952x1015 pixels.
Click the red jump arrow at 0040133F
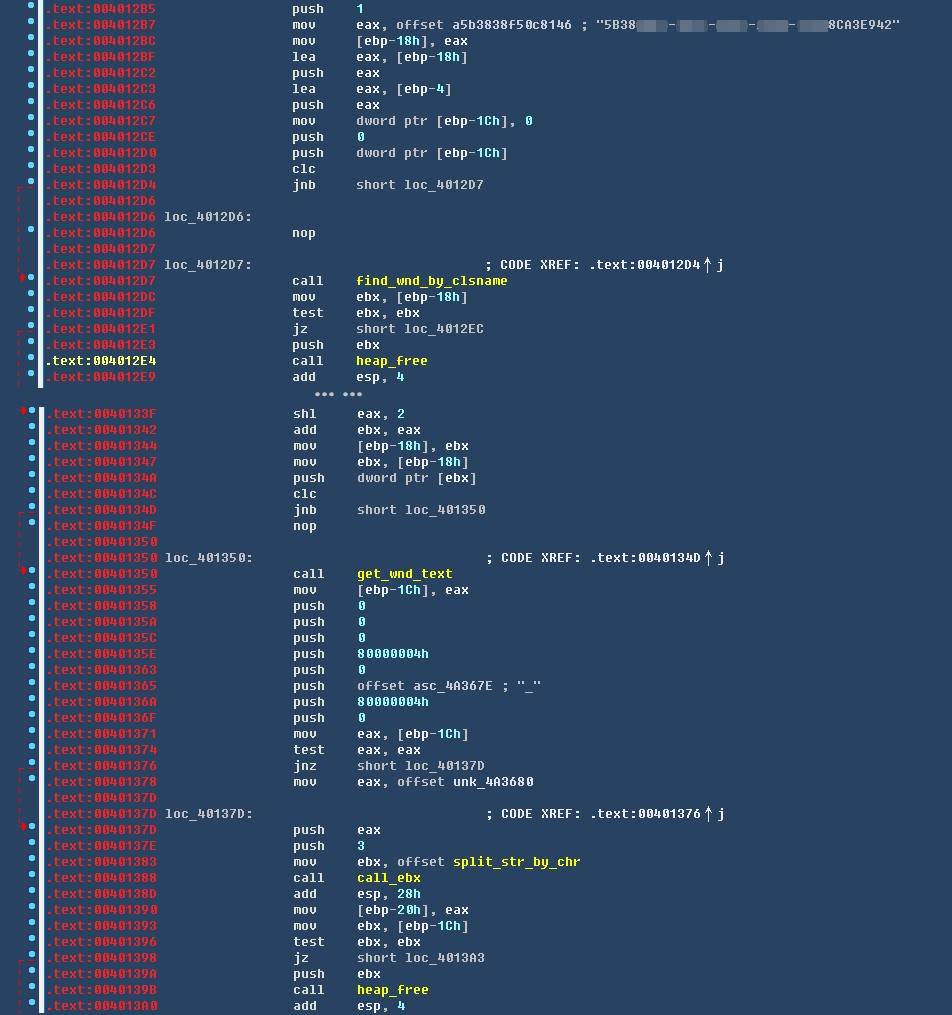point(22,412)
